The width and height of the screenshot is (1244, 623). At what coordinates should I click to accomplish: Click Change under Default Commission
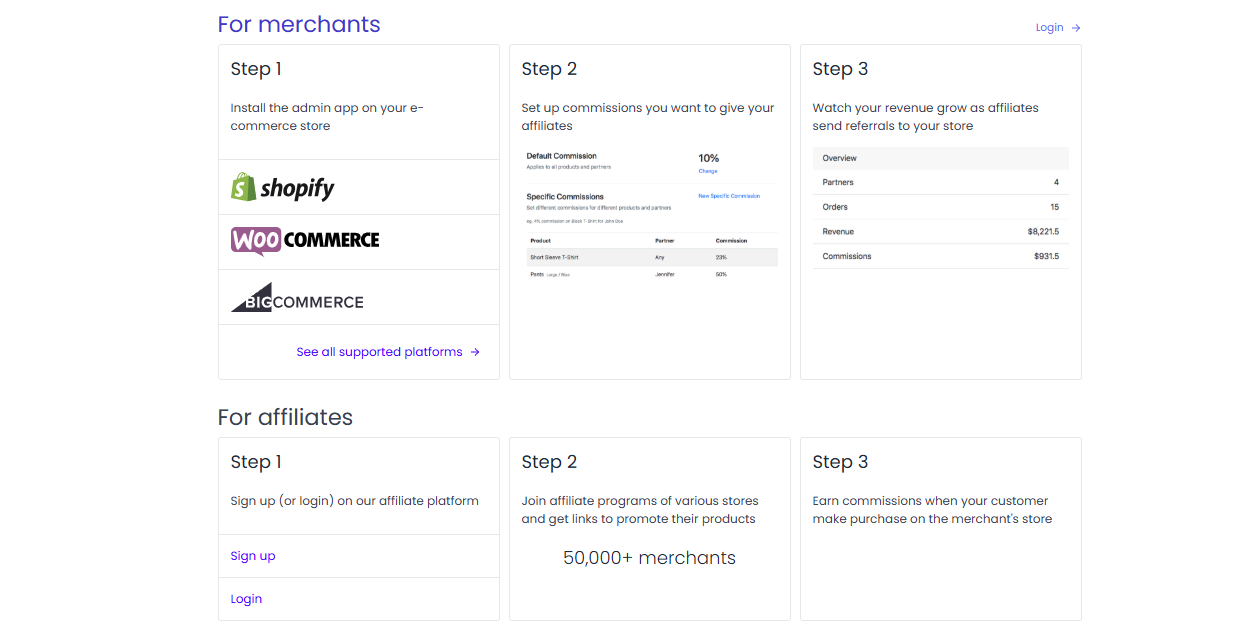tap(708, 171)
